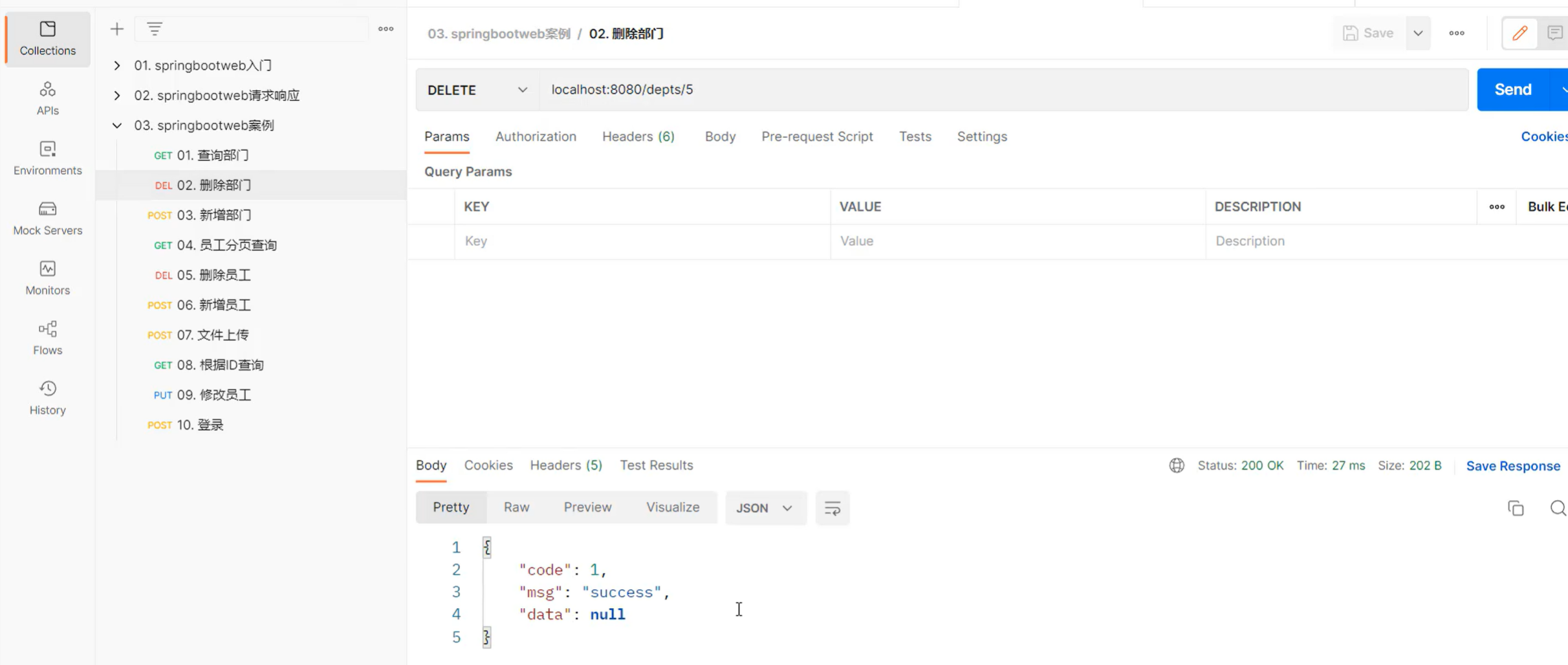Open the DELETE HTTP method dropdown
Image resolution: width=1568 pixels, height=665 pixels.
pyautogui.click(x=477, y=90)
